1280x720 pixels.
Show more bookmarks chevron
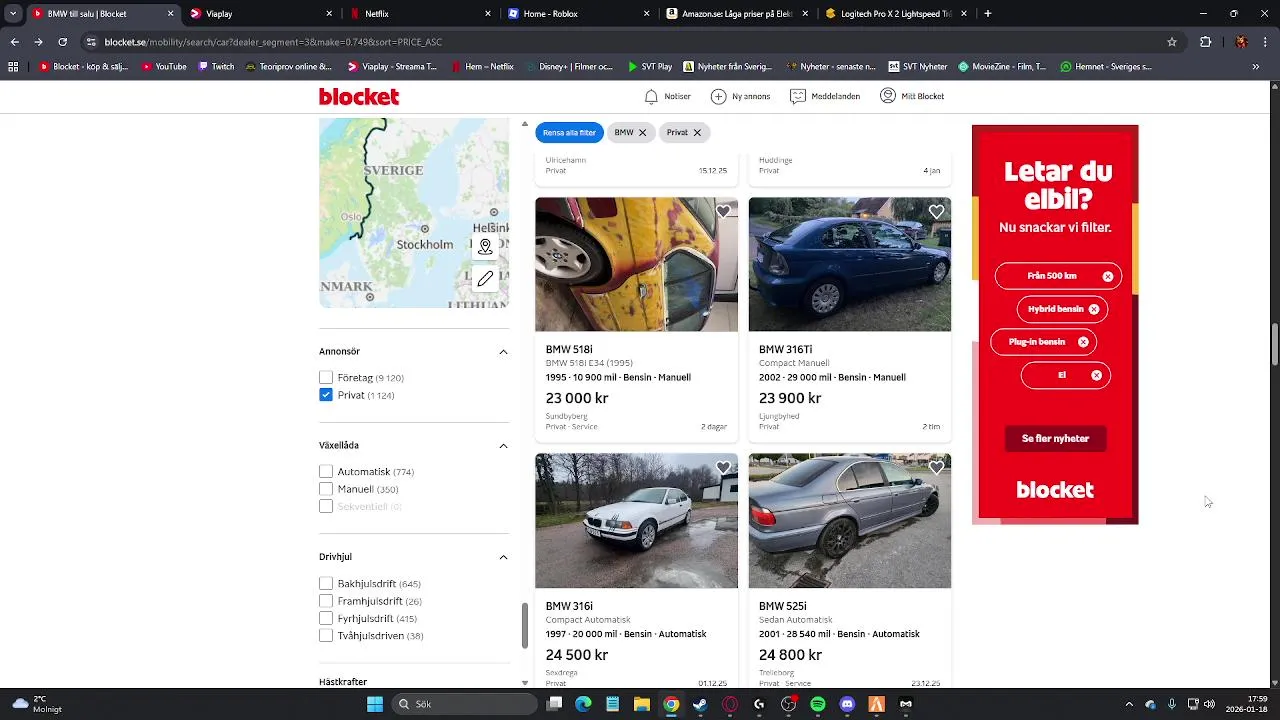1256,67
